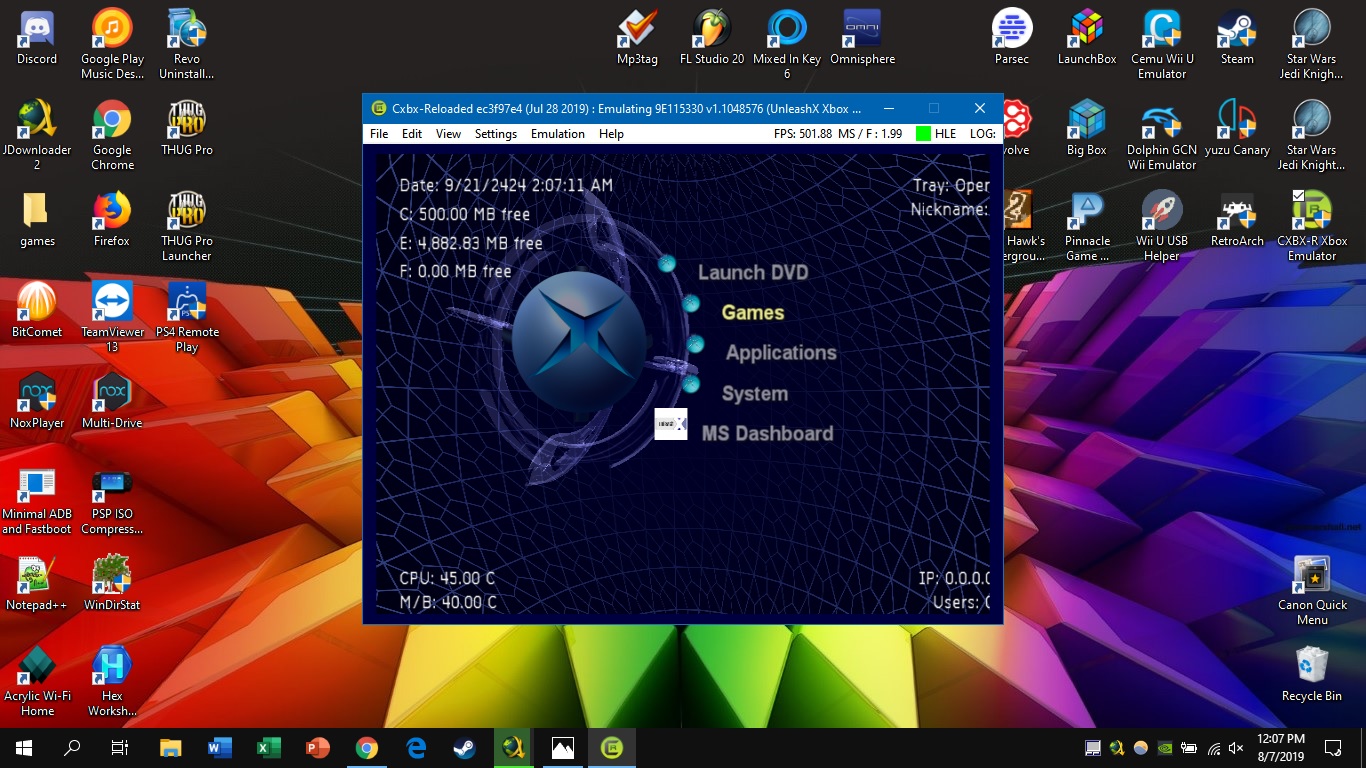The image size is (1366, 768).
Task: Click the M/B: 40.00 C temperature text
Action: point(448,602)
